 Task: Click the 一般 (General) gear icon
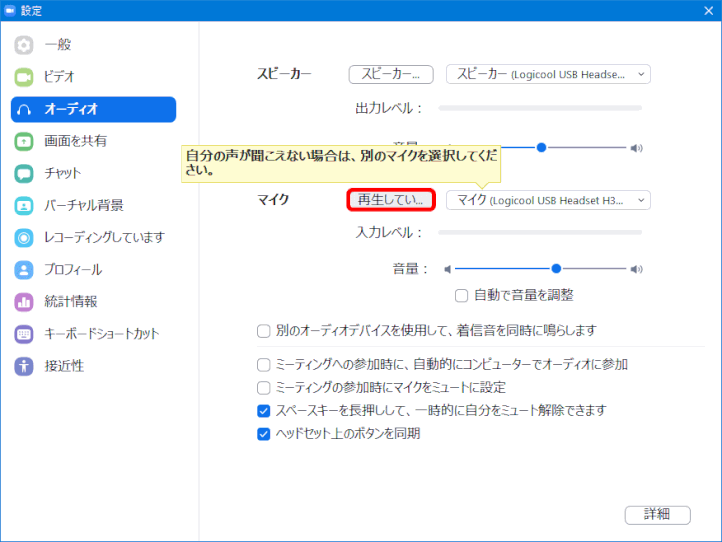click(x=23, y=45)
